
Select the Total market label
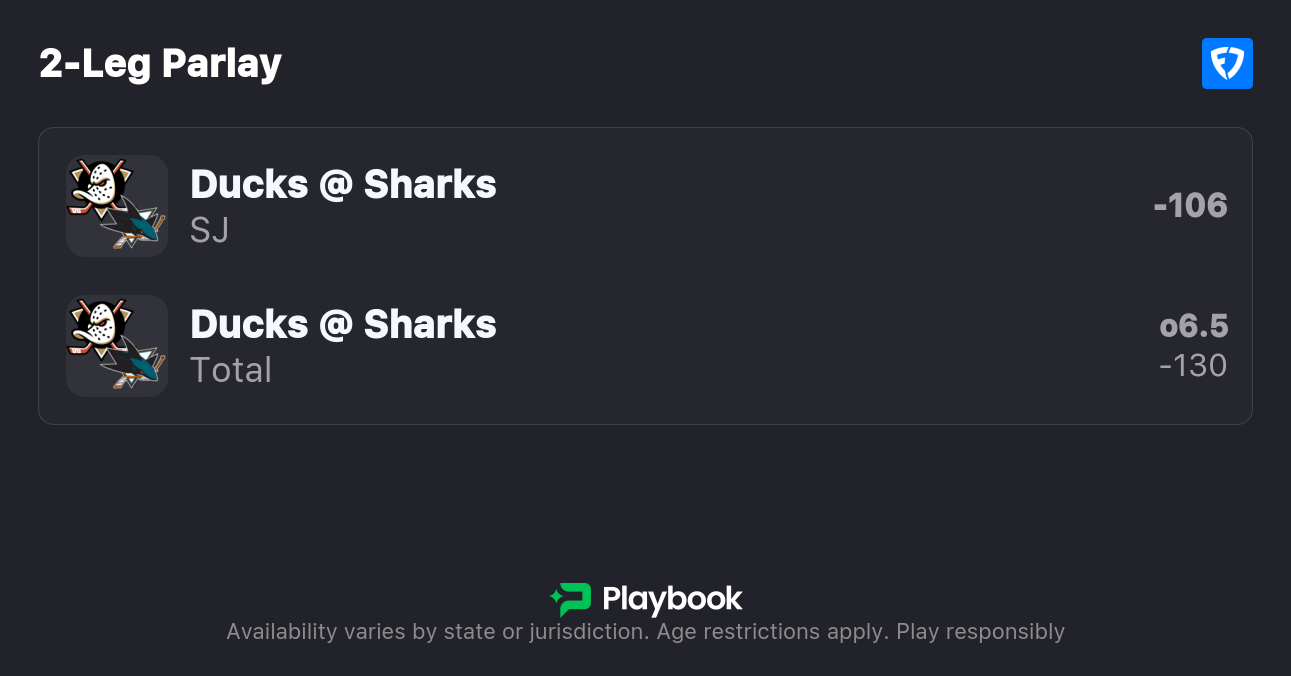pyautogui.click(x=231, y=370)
